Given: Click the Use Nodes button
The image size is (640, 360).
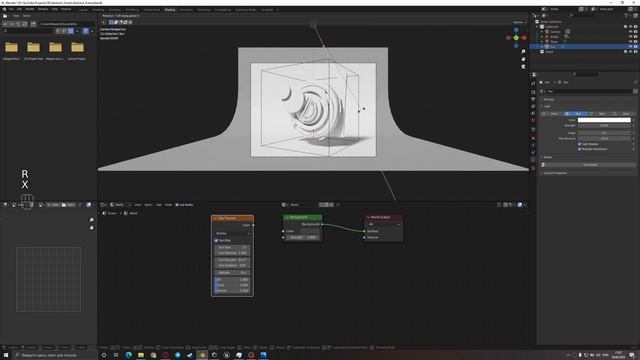Looking at the screenshot, I should 590,164.
